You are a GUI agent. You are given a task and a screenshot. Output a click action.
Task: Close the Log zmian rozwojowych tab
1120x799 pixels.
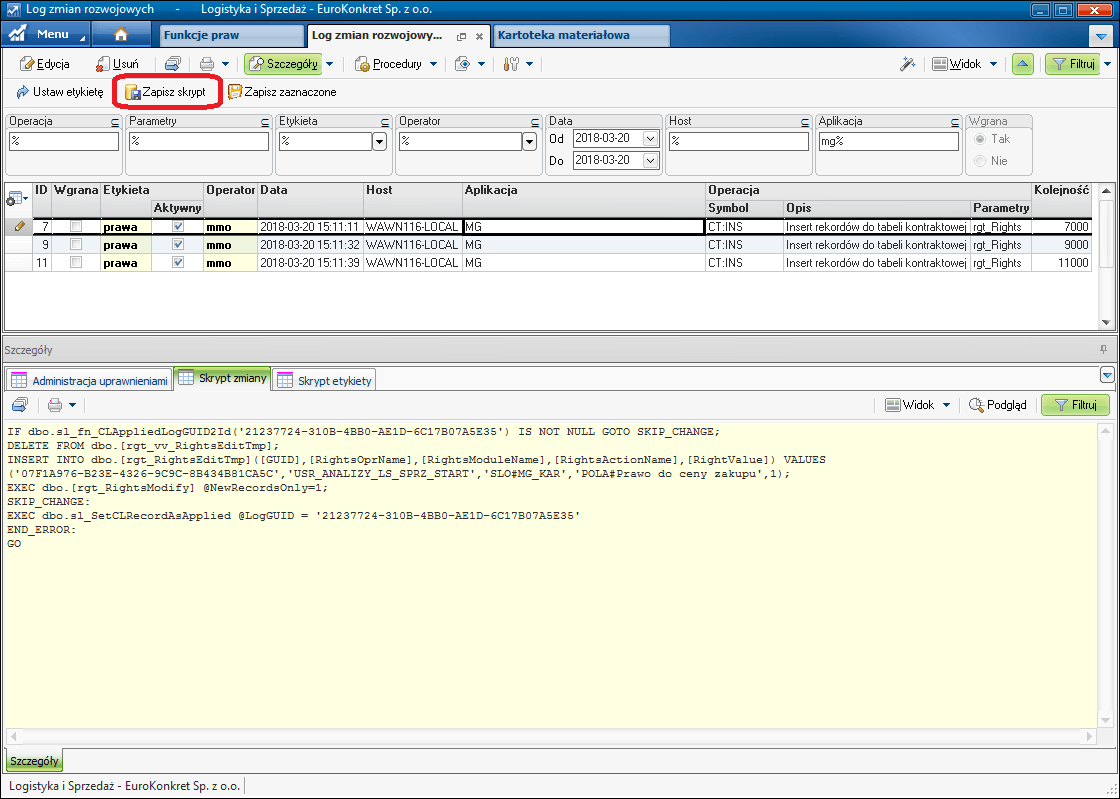479,36
